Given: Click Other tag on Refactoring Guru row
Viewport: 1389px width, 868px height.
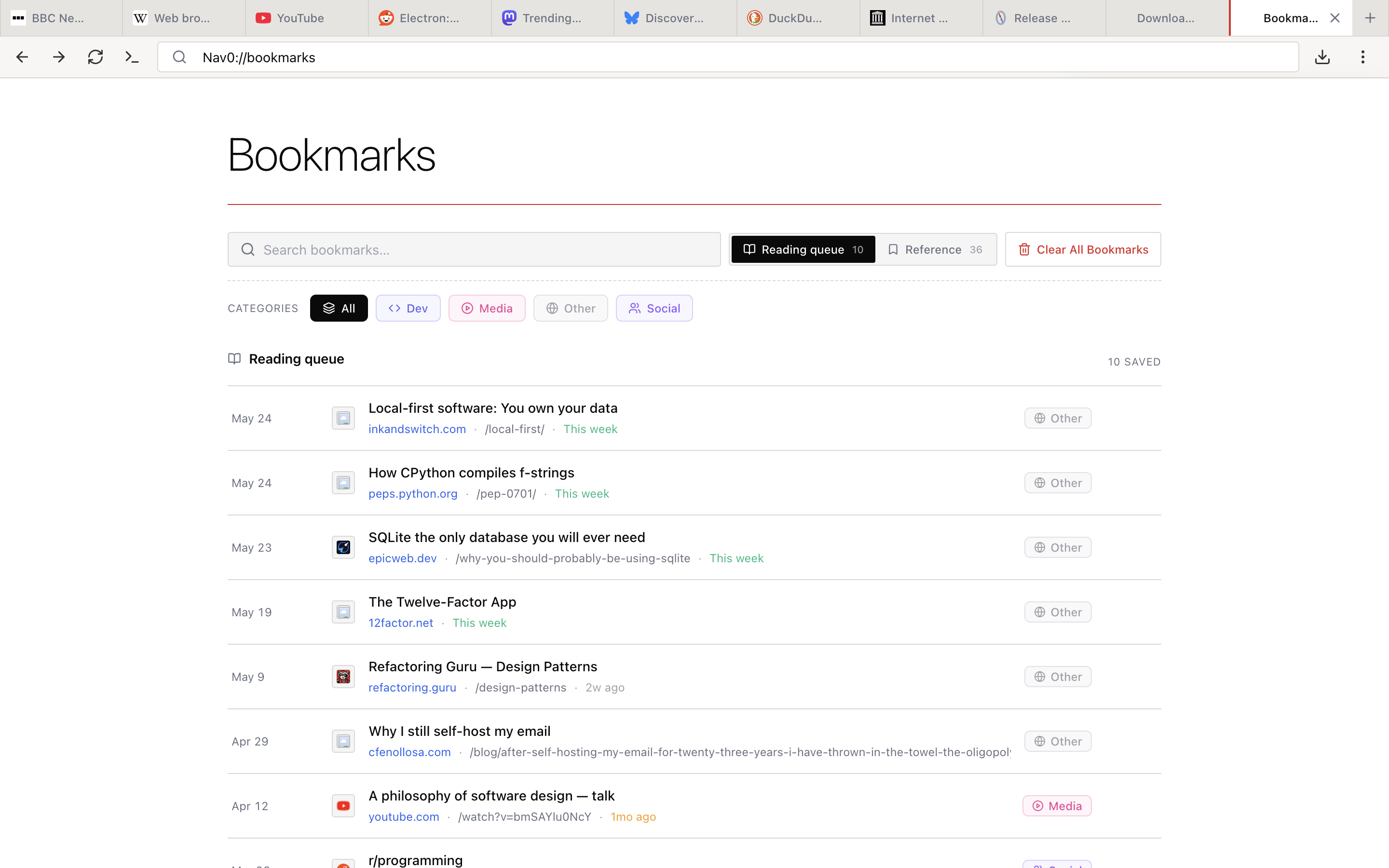Looking at the screenshot, I should coord(1057,676).
